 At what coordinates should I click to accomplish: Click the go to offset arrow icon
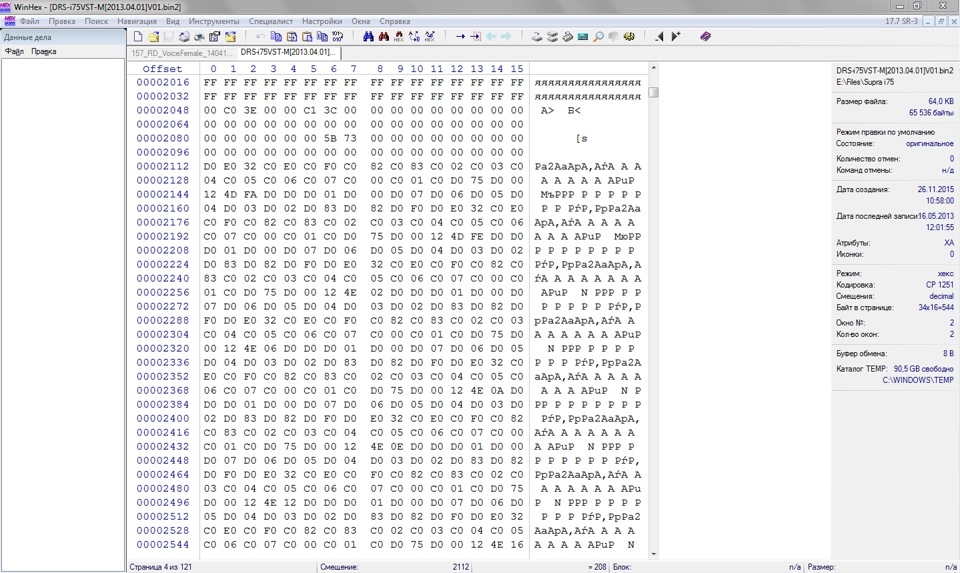(x=460, y=37)
